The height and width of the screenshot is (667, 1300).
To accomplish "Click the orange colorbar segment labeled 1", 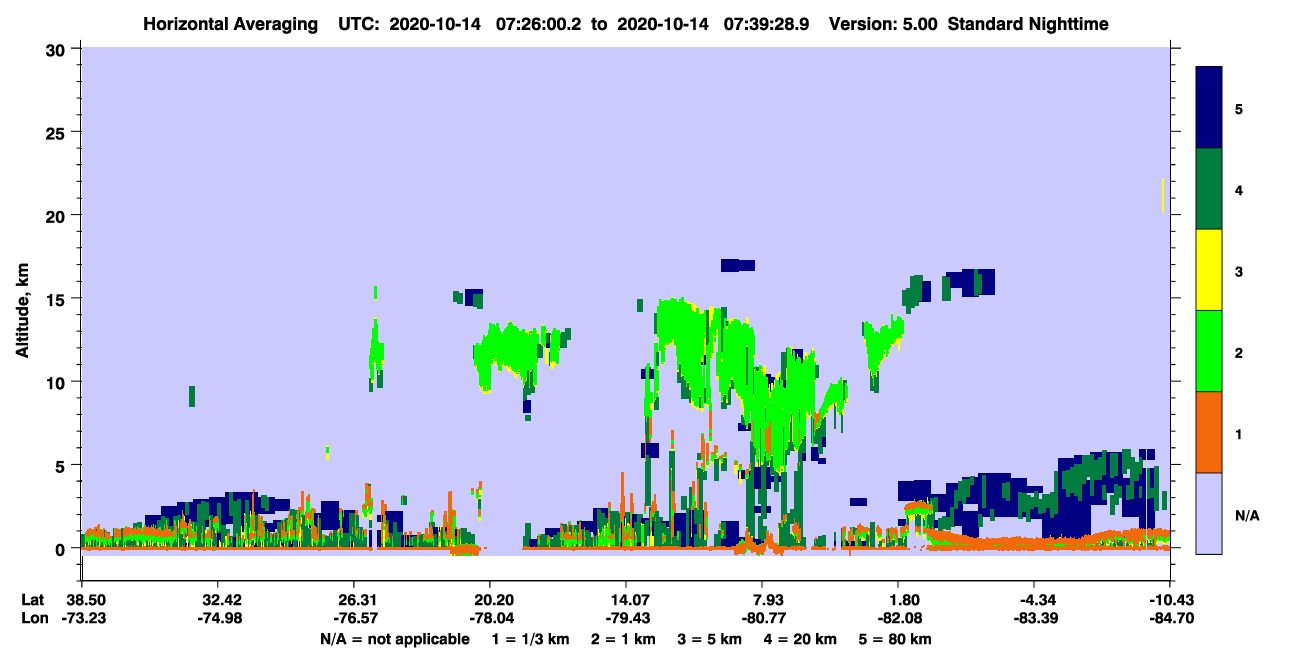I will (1209, 432).
